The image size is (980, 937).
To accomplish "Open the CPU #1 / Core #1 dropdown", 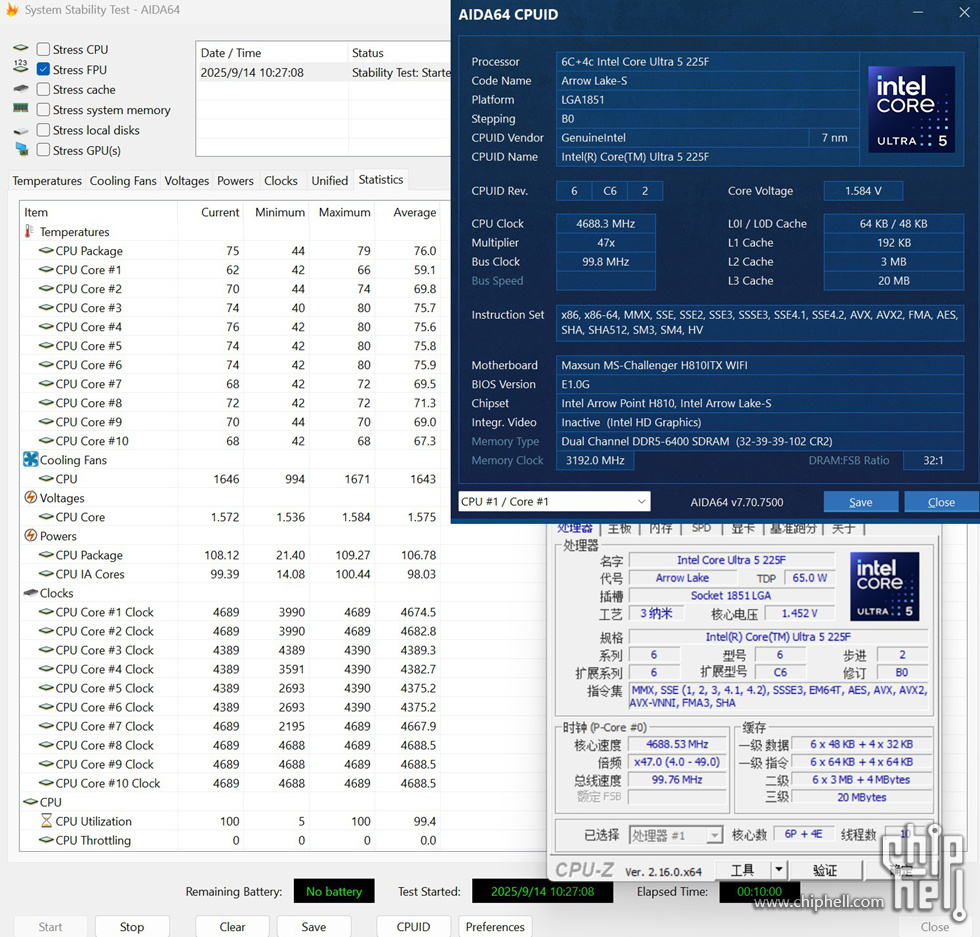I will pos(554,501).
